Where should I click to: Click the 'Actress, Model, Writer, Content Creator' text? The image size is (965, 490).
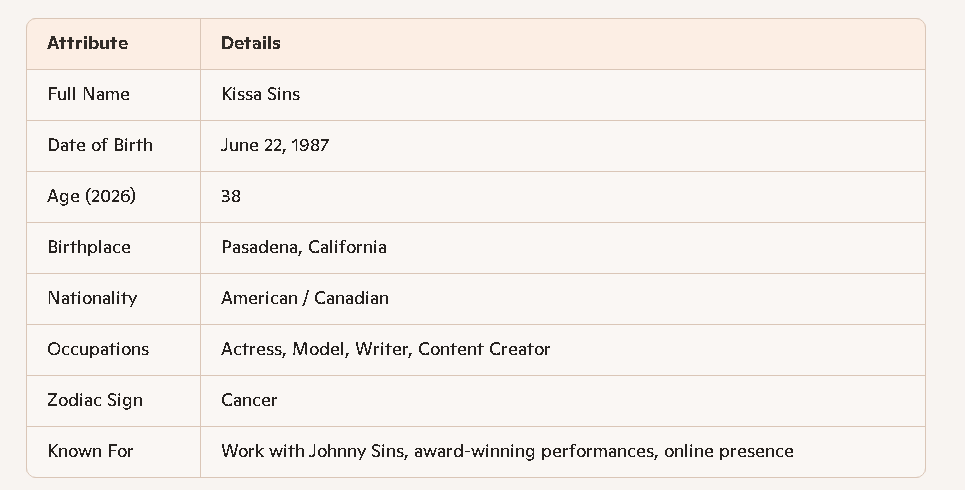[x=386, y=349]
